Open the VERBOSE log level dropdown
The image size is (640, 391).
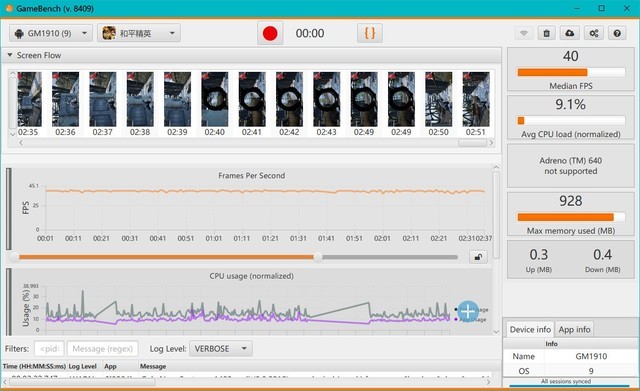tap(221, 349)
